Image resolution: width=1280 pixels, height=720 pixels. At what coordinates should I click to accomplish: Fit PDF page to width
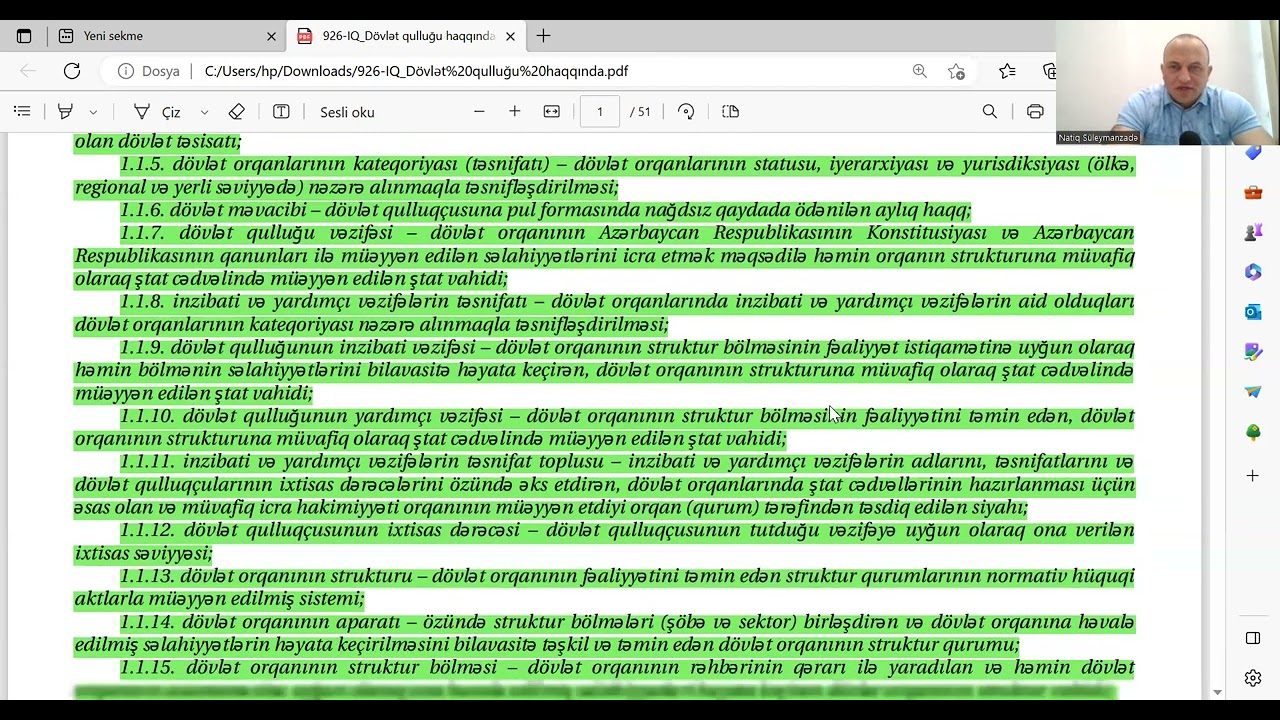(551, 112)
